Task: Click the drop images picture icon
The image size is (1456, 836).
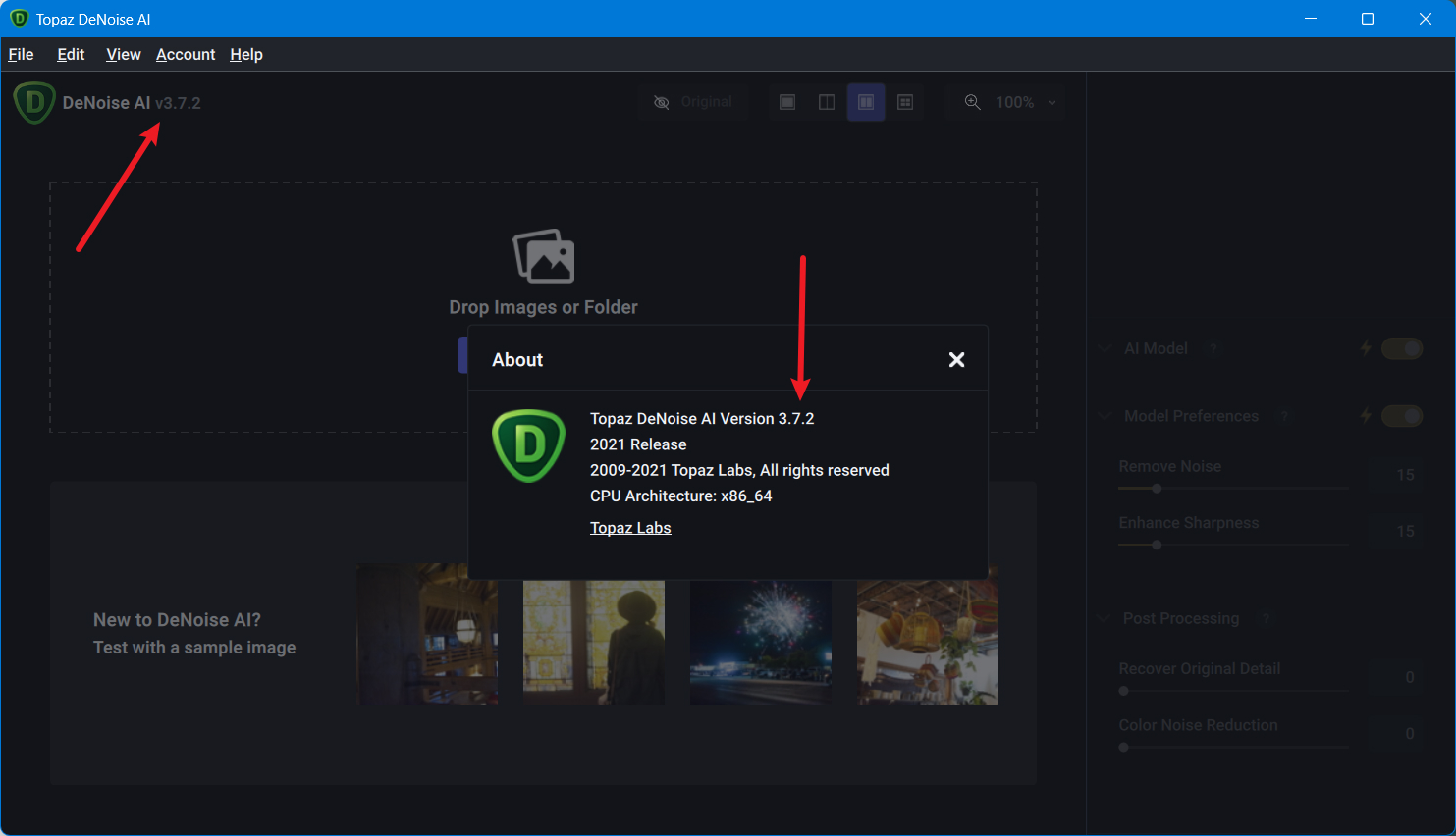Action: (544, 256)
